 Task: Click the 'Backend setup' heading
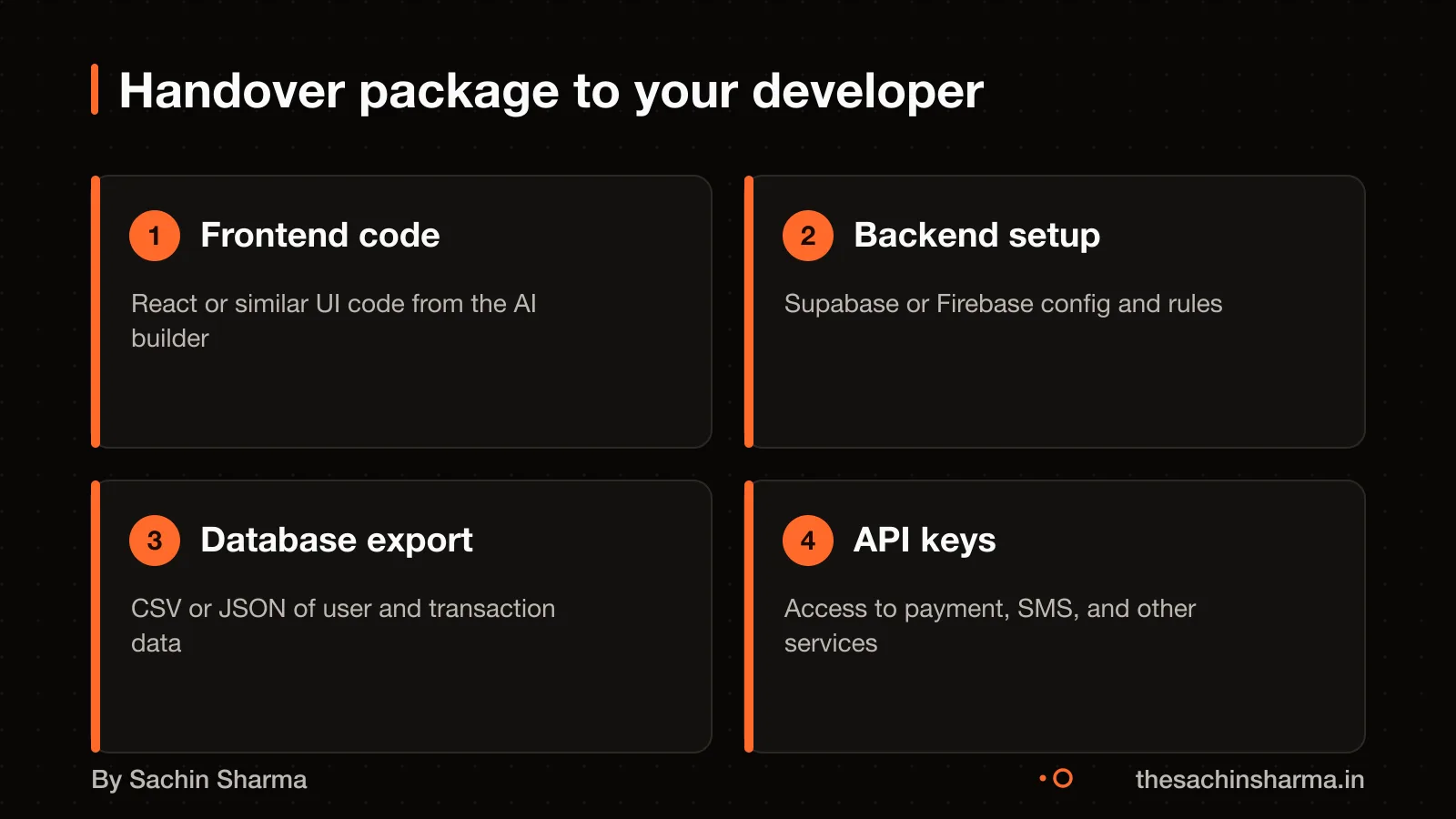point(977,235)
